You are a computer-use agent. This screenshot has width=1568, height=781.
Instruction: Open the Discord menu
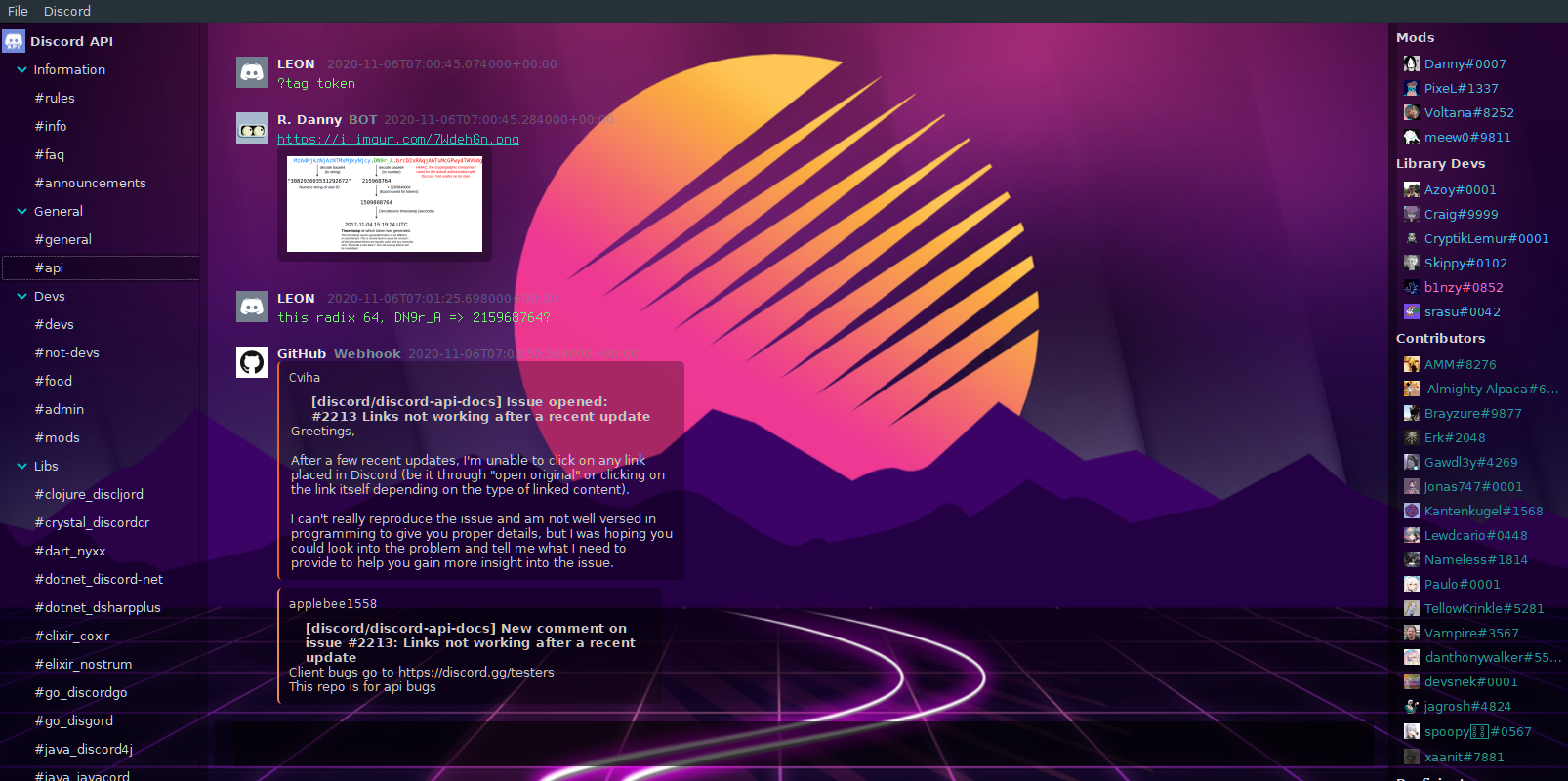(67, 11)
